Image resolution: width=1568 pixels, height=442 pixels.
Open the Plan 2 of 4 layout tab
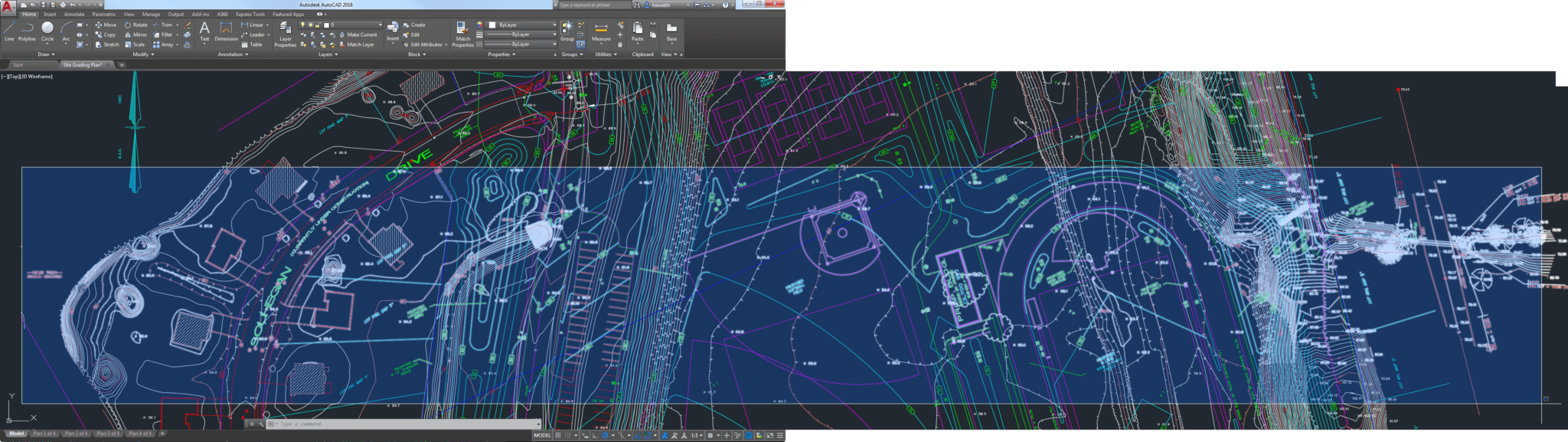pyautogui.click(x=76, y=434)
